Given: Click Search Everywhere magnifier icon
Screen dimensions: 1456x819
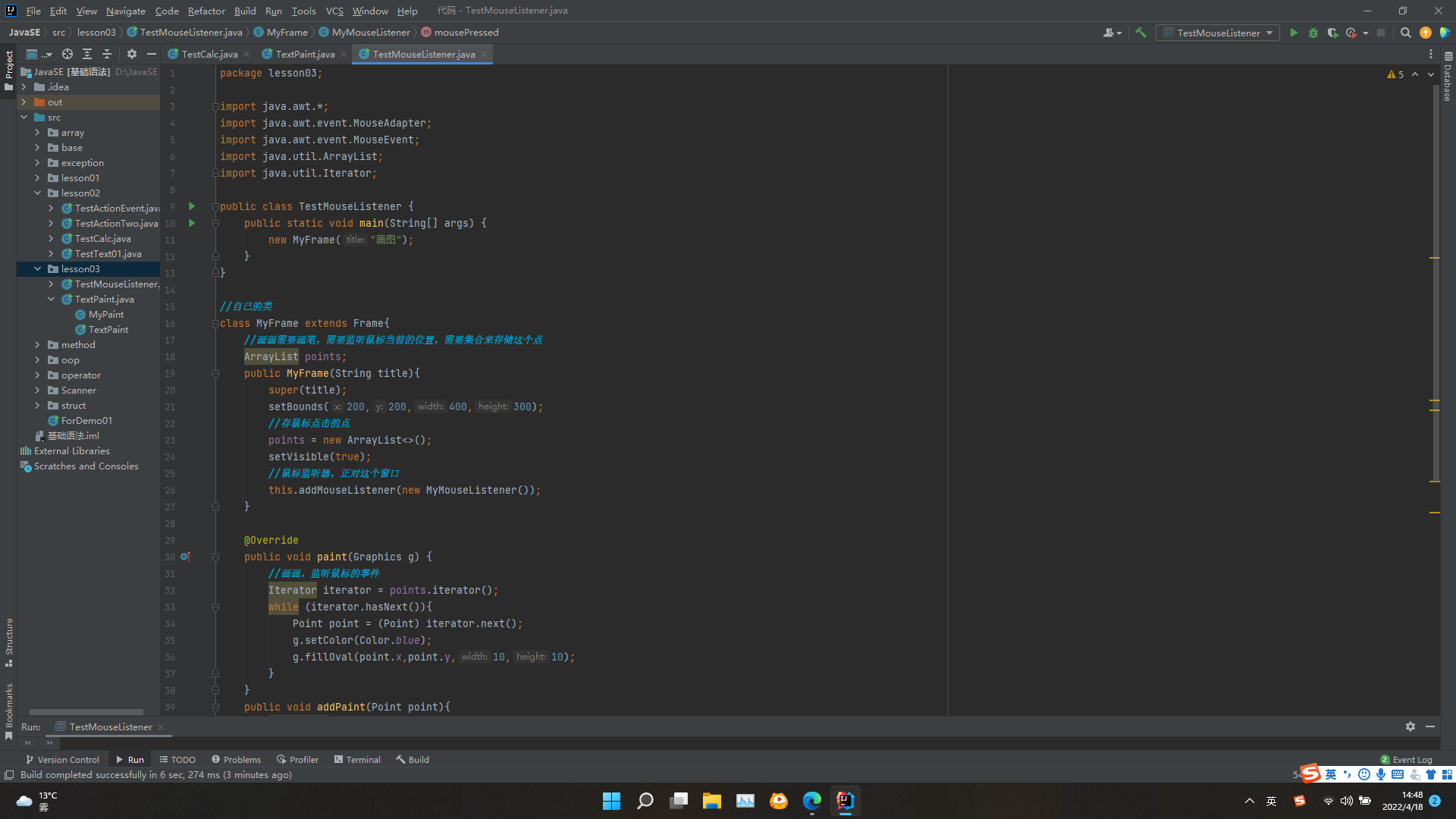Looking at the screenshot, I should pos(1405,33).
